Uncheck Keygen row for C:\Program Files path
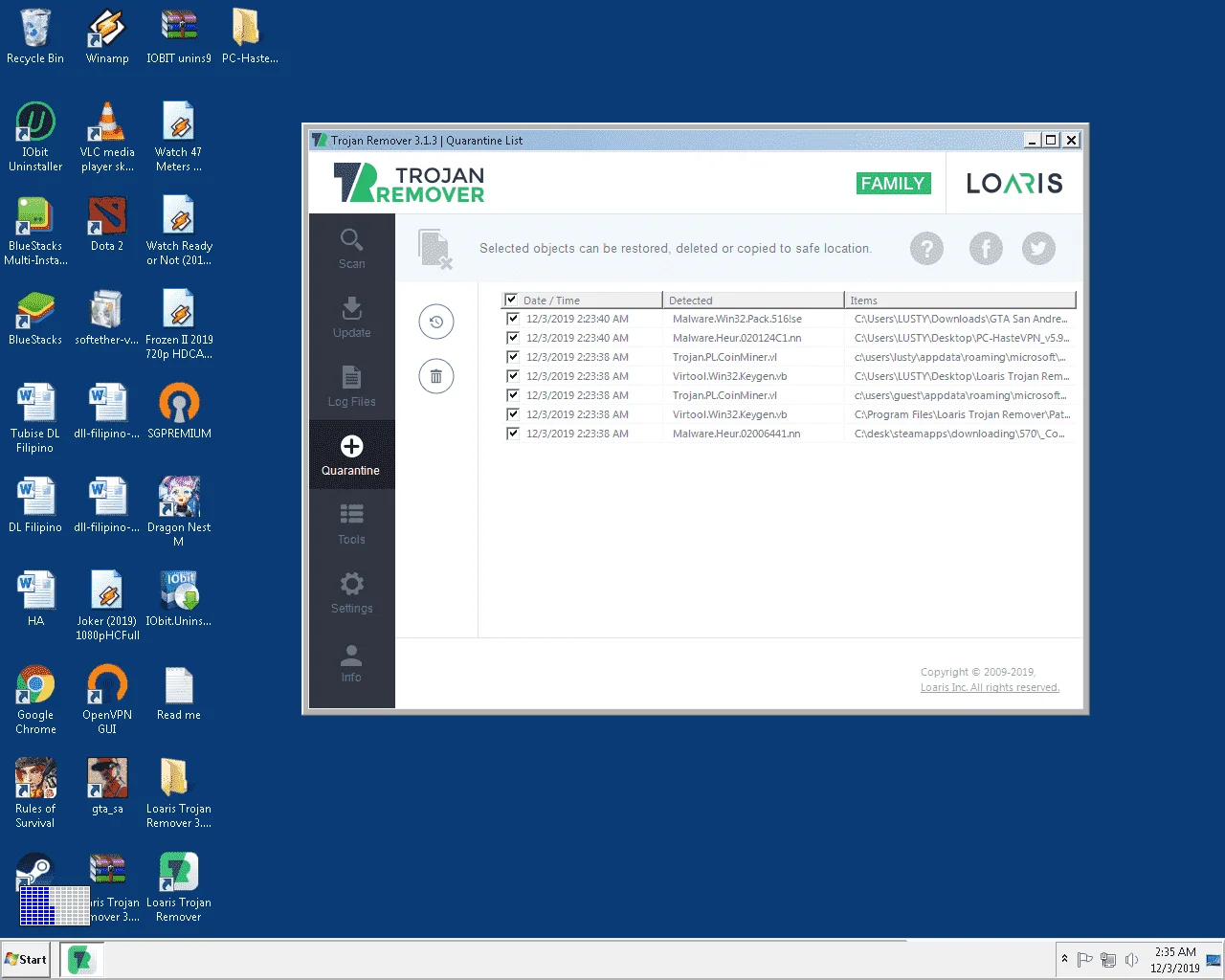This screenshot has height=980, width=1225. pyautogui.click(x=513, y=414)
